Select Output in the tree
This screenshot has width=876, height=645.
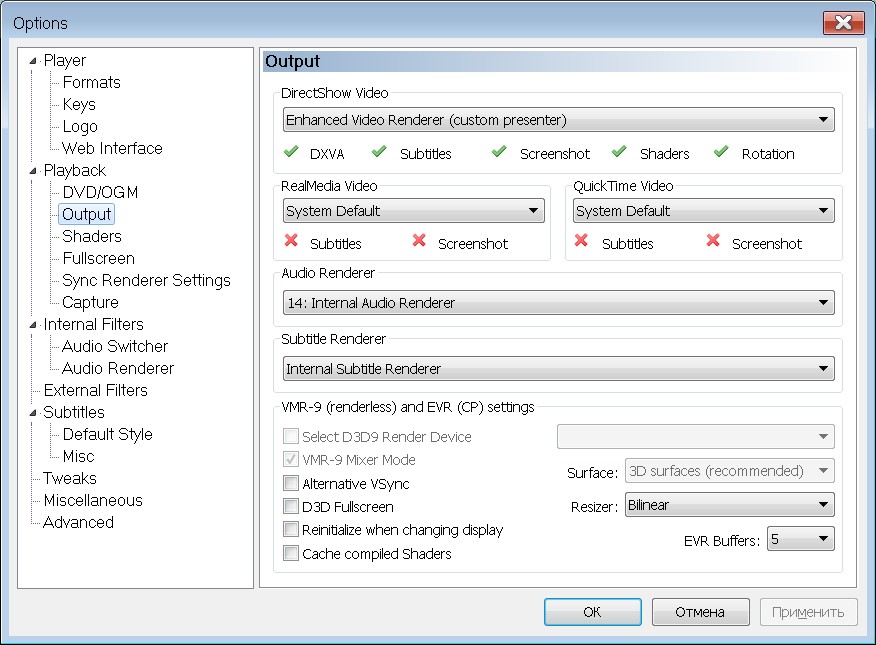(87, 214)
